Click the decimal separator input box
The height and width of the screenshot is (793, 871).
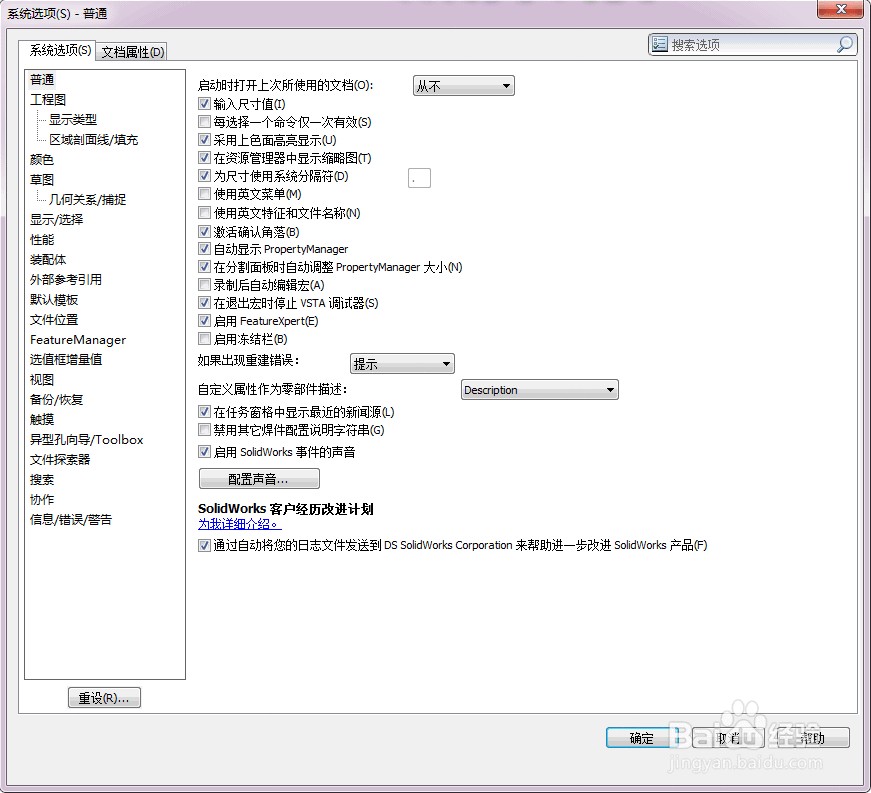pos(419,178)
